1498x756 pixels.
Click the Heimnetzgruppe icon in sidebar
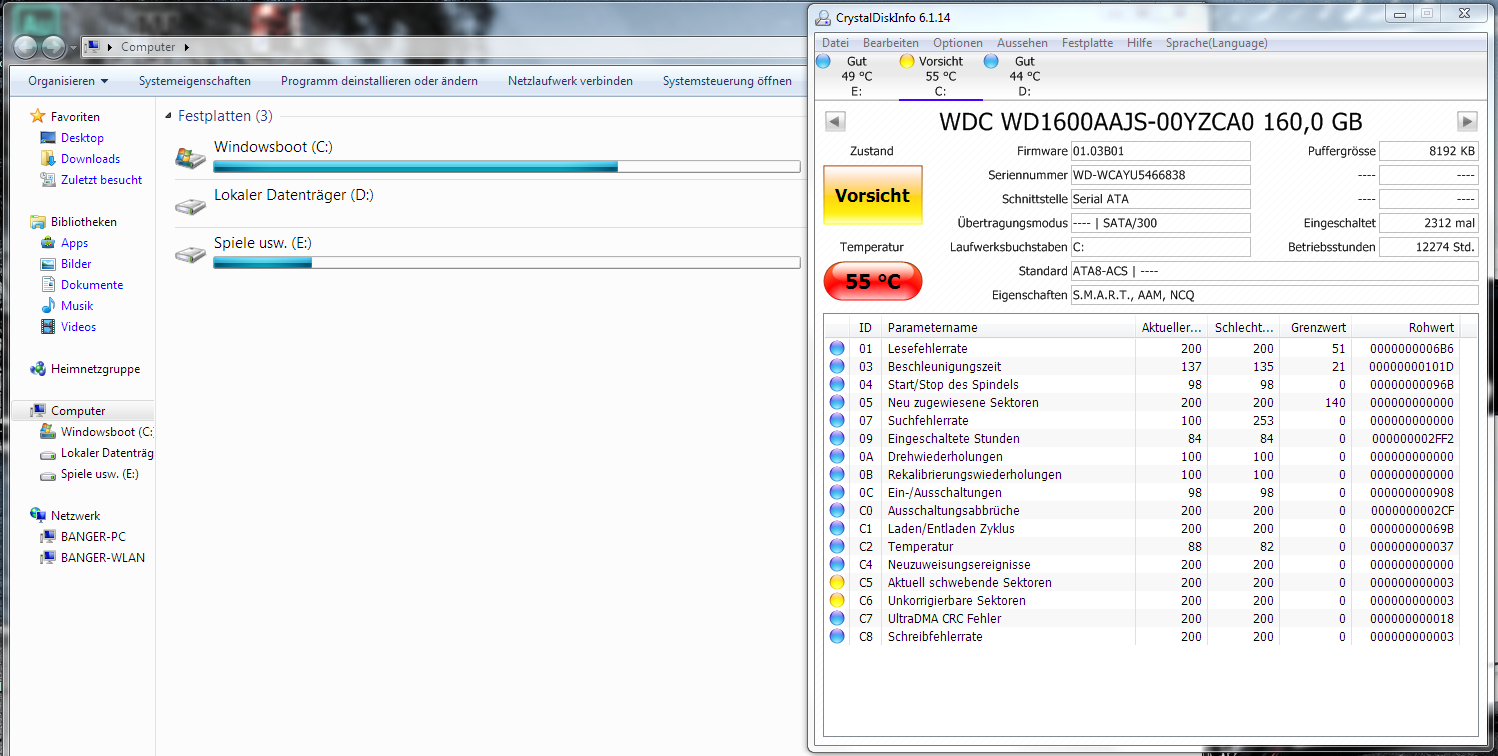tap(38, 369)
